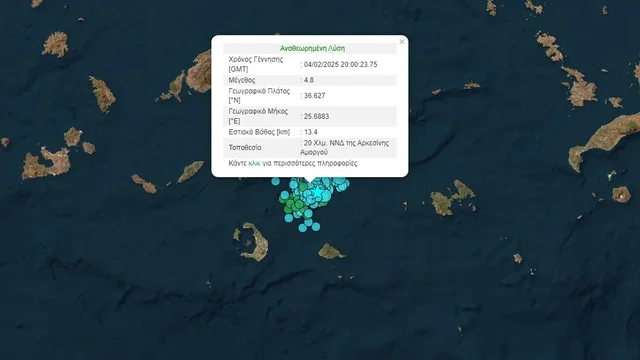
Task: Click the focal depth value 13.4
Action: [311, 132]
